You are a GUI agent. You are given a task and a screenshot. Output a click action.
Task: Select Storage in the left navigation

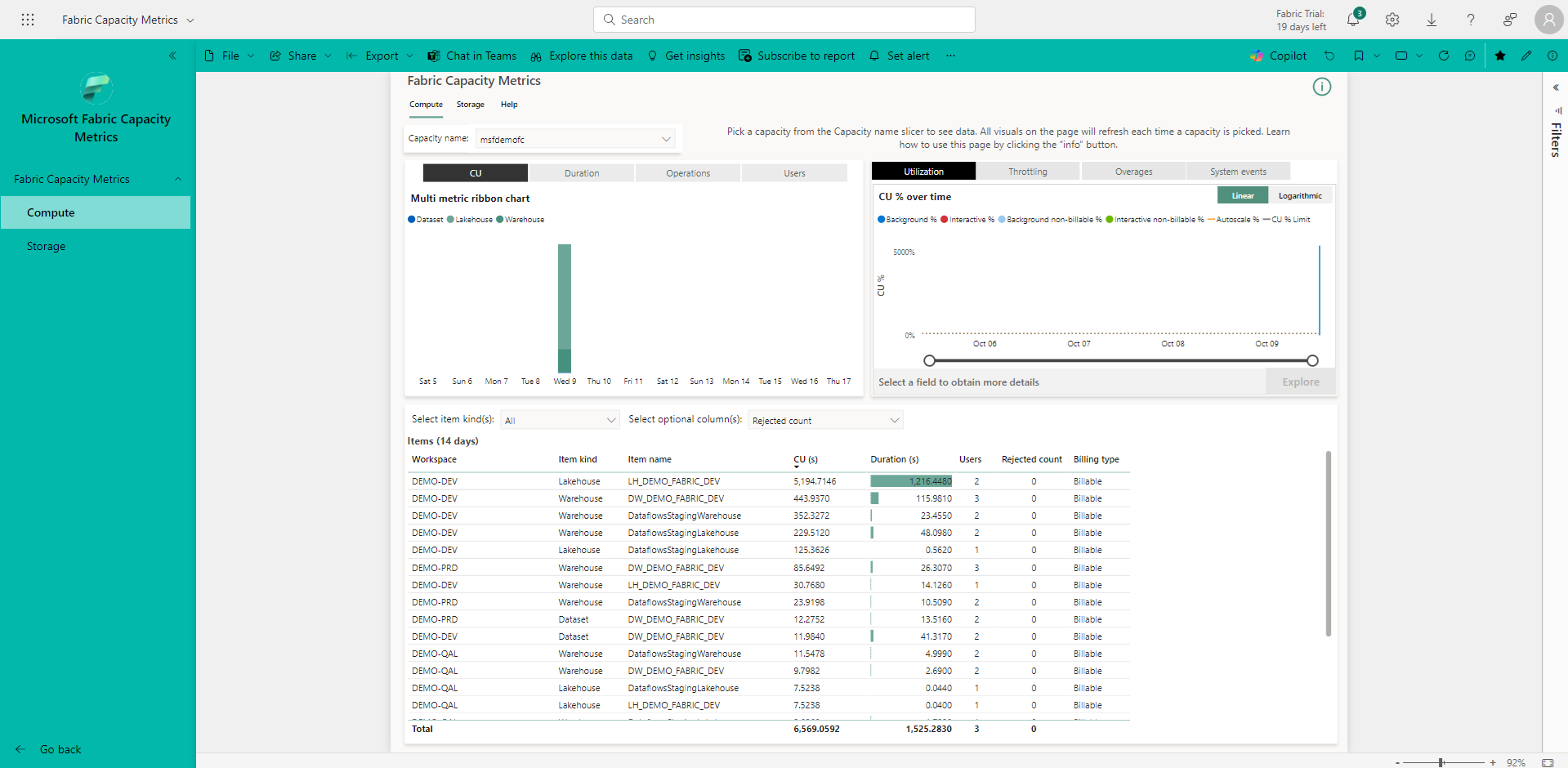tap(96, 246)
